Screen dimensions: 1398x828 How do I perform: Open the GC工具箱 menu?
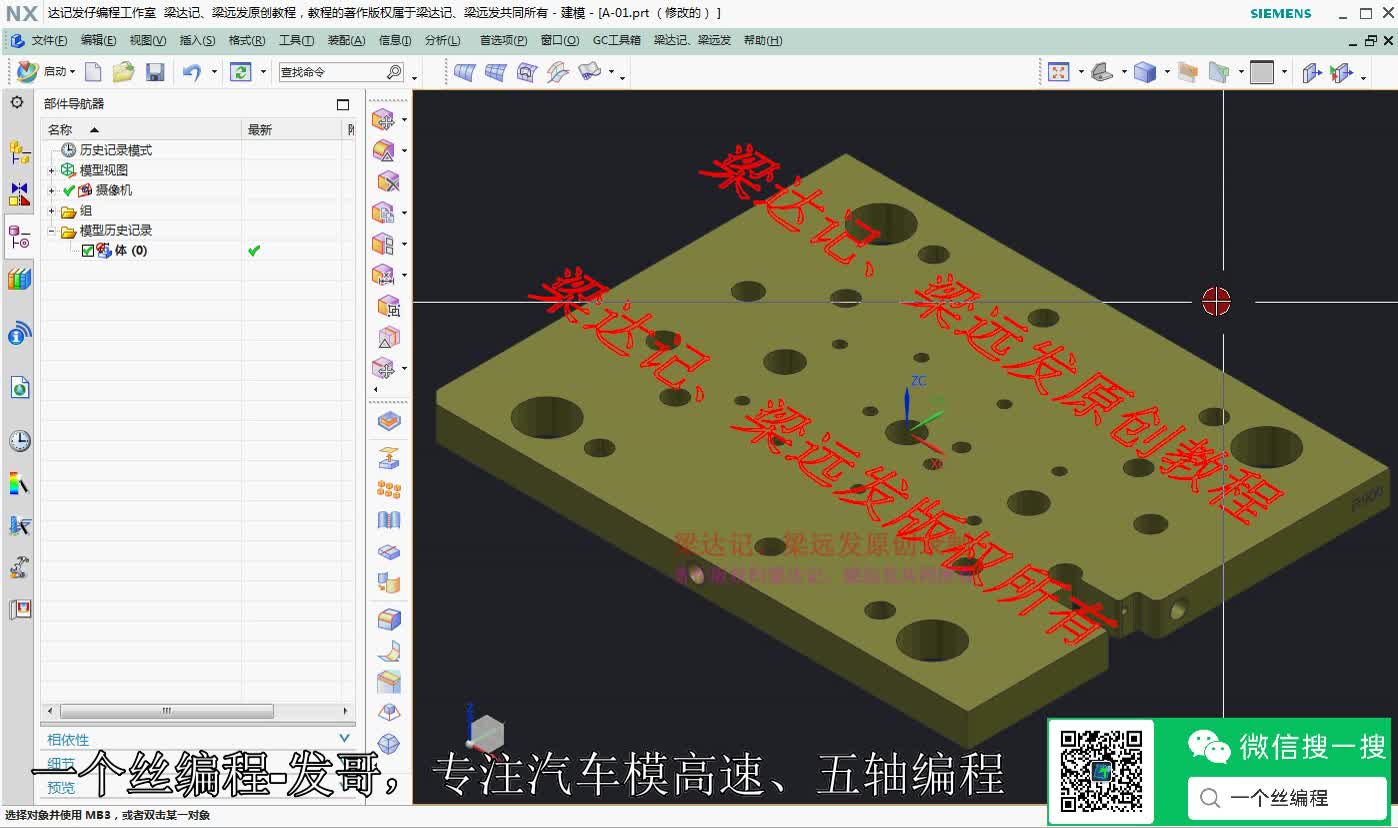[x=617, y=41]
